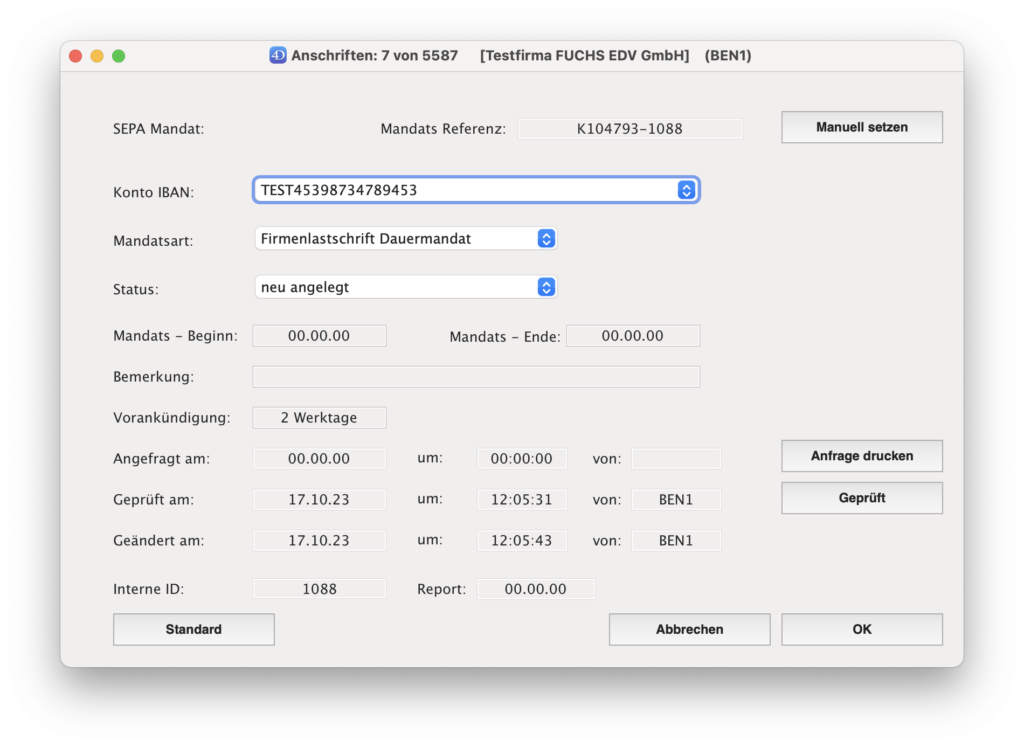
Task: Click the Interne ID field 1088
Action: point(319,589)
